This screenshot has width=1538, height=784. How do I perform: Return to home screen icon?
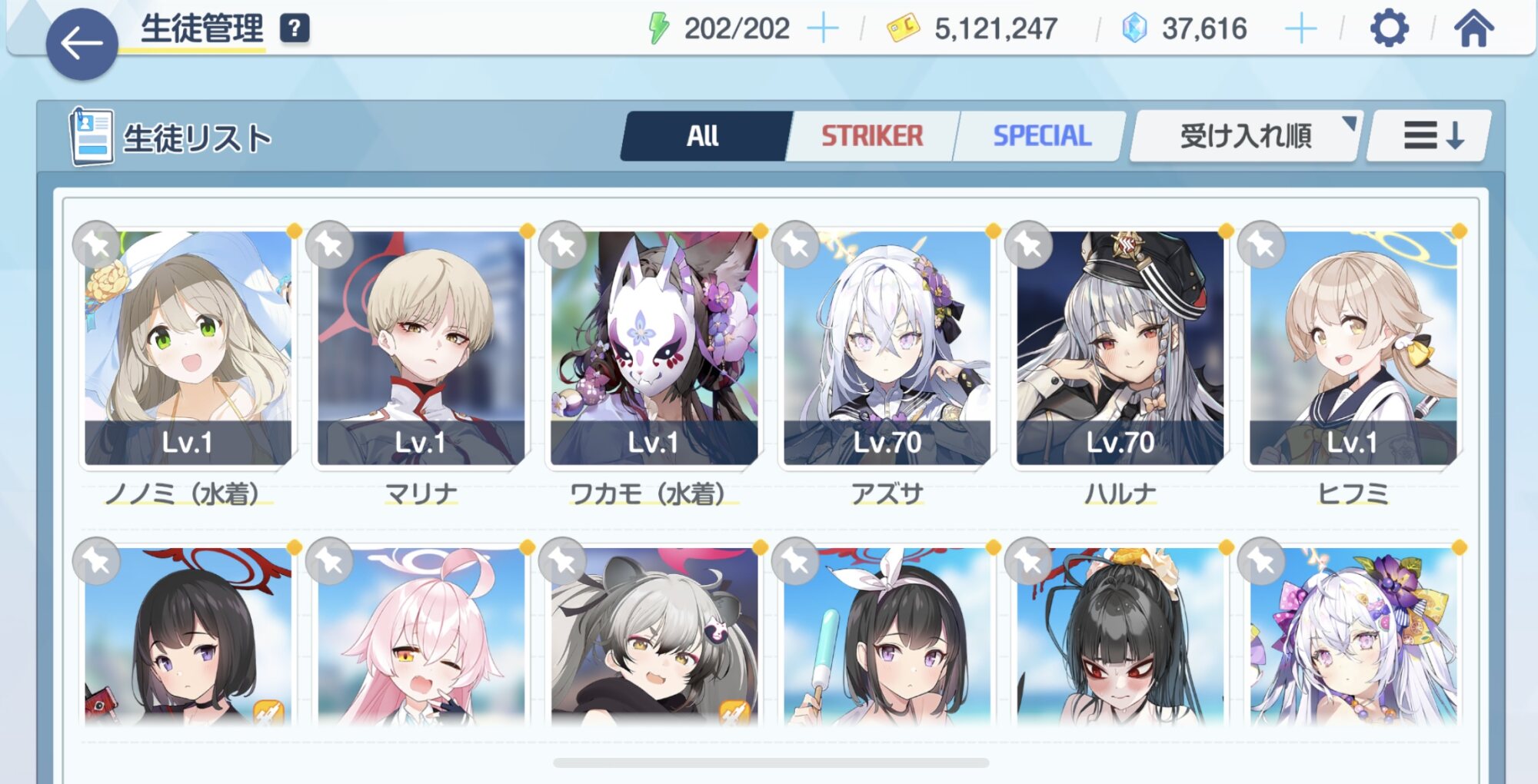point(1473,28)
